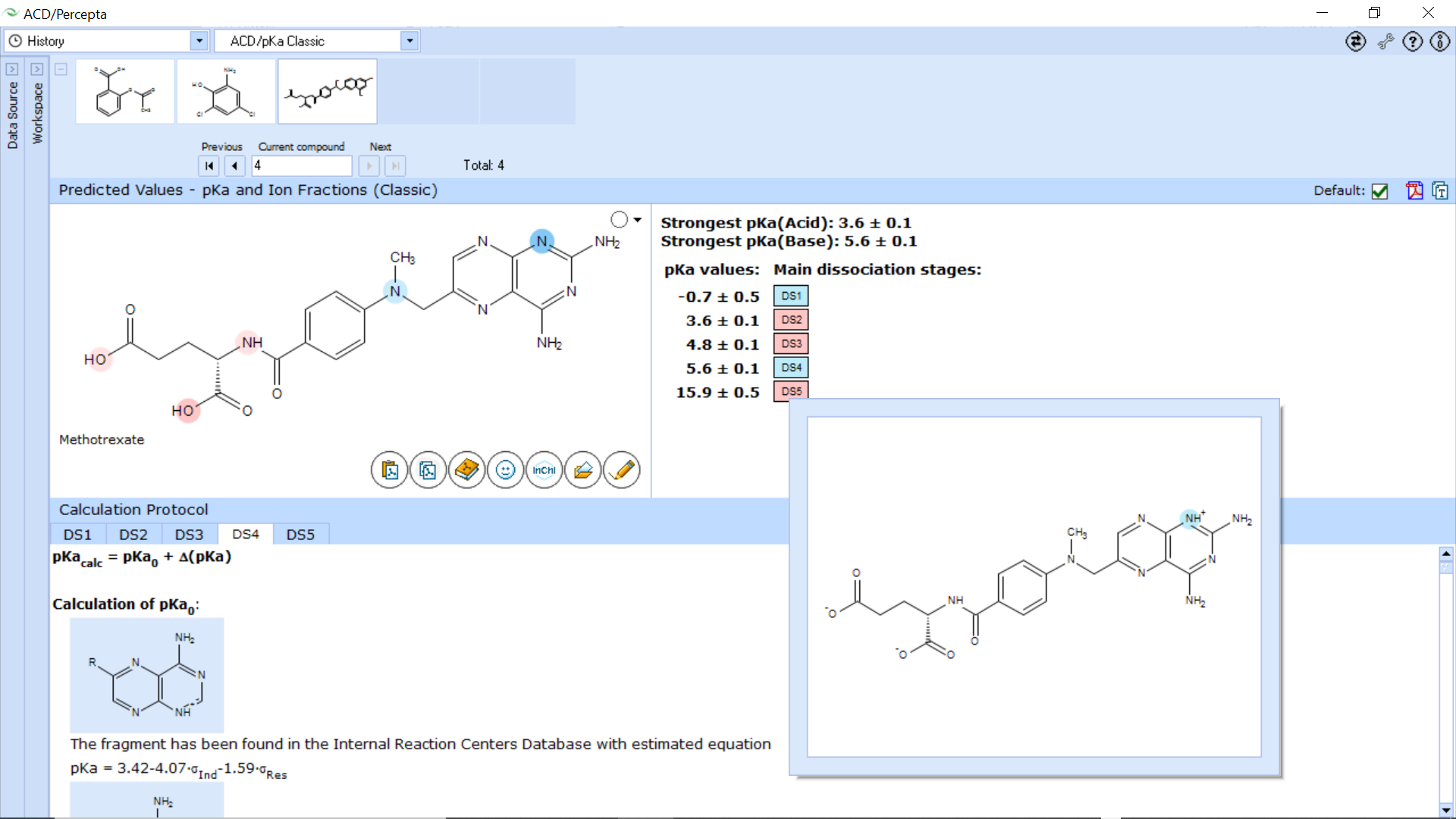Screen dimensions: 1456x819
Task: Click the pencil edit structure icon
Action: pyautogui.click(x=622, y=470)
